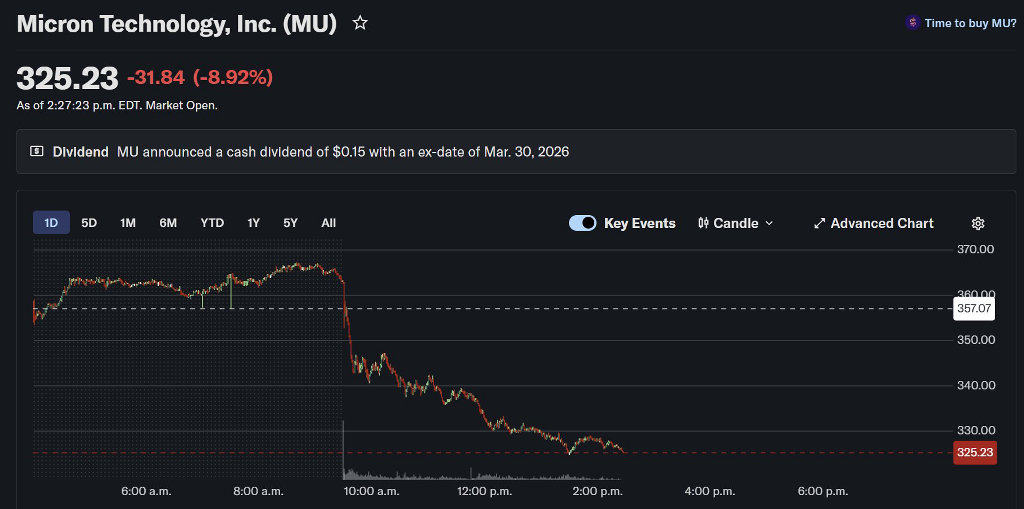
Task: Click the 357.07 previous close label
Action: [x=974, y=308]
